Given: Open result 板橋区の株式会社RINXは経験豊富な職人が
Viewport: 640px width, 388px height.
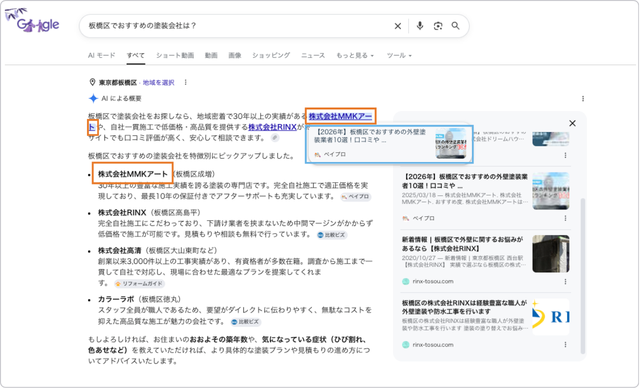Looking at the screenshot, I should 464,307.
